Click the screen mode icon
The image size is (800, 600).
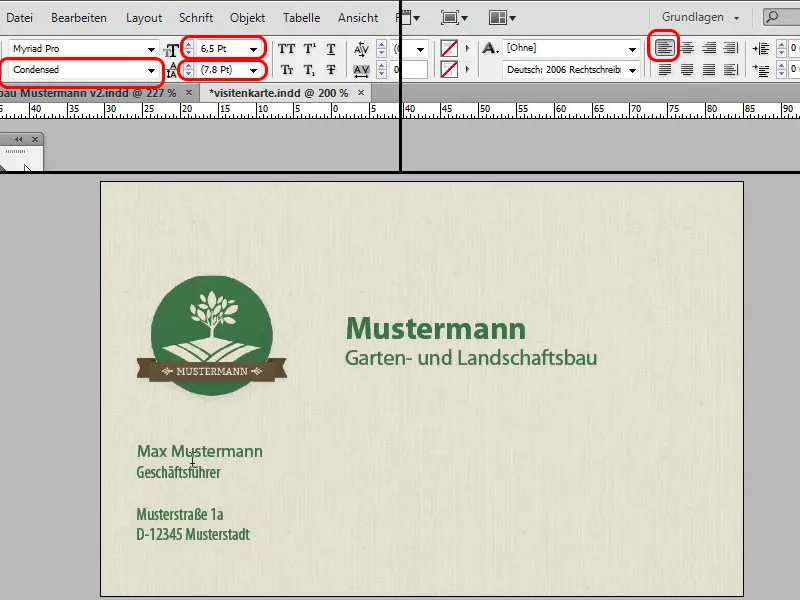click(x=450, y=18)
